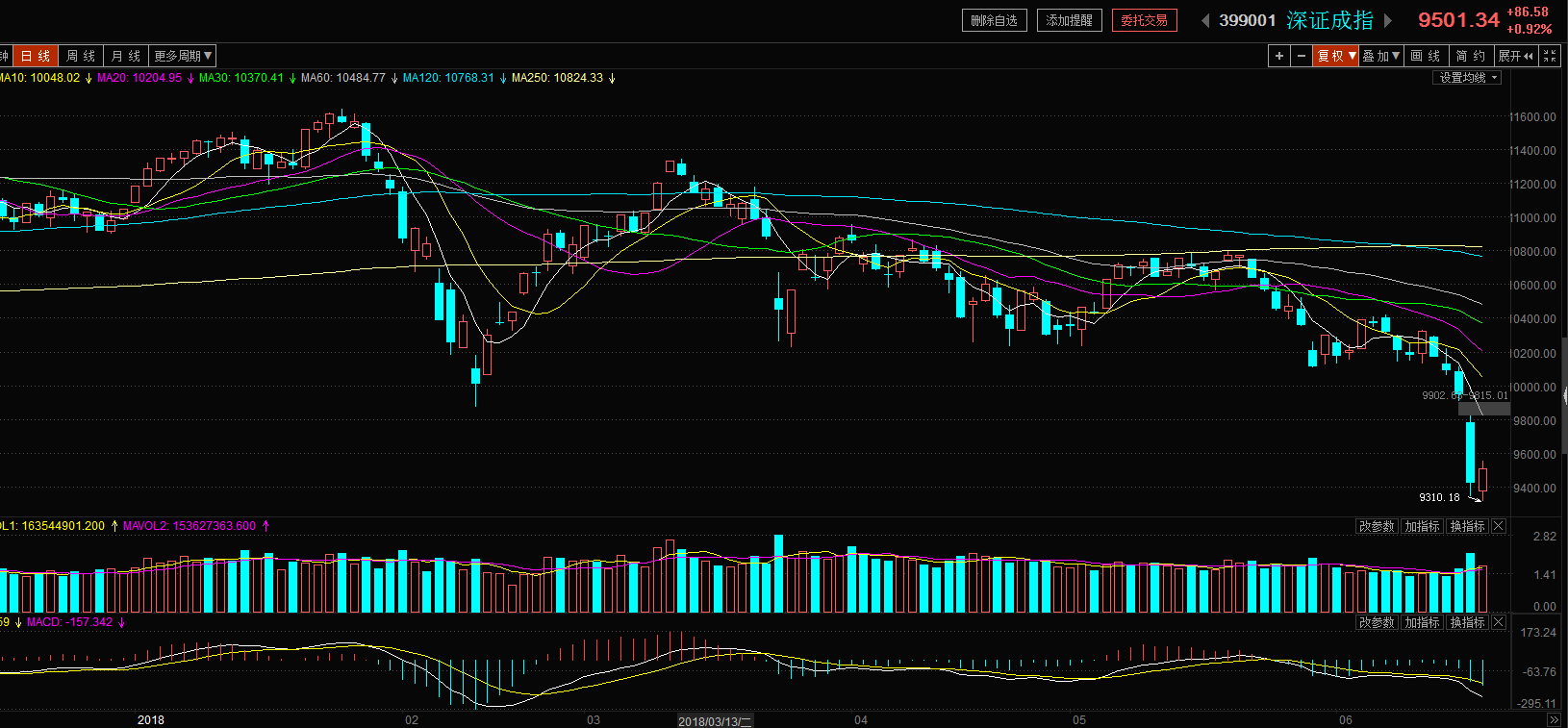Go to previous stock with left arrow
This screenshot has height=728, width=1568.
pyautogui.click(x=1205, y=20)
